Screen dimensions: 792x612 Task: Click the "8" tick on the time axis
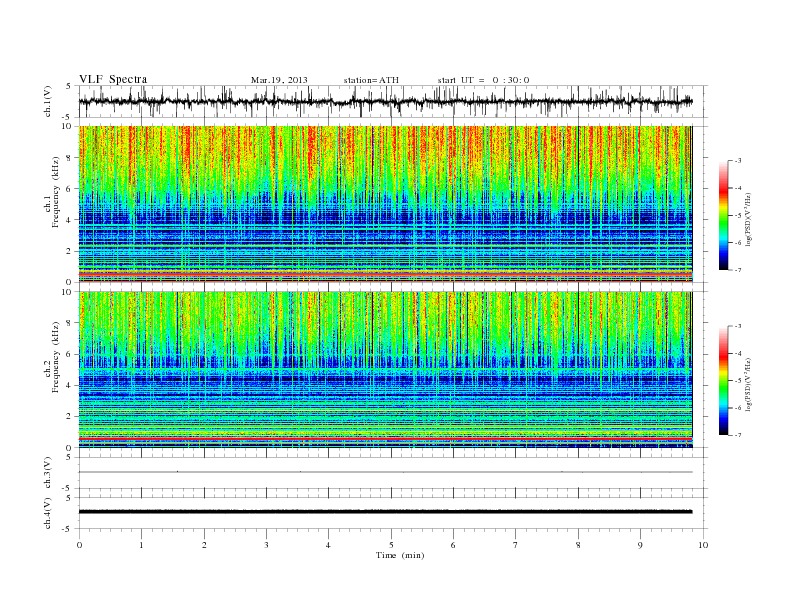tap(578, 545)
